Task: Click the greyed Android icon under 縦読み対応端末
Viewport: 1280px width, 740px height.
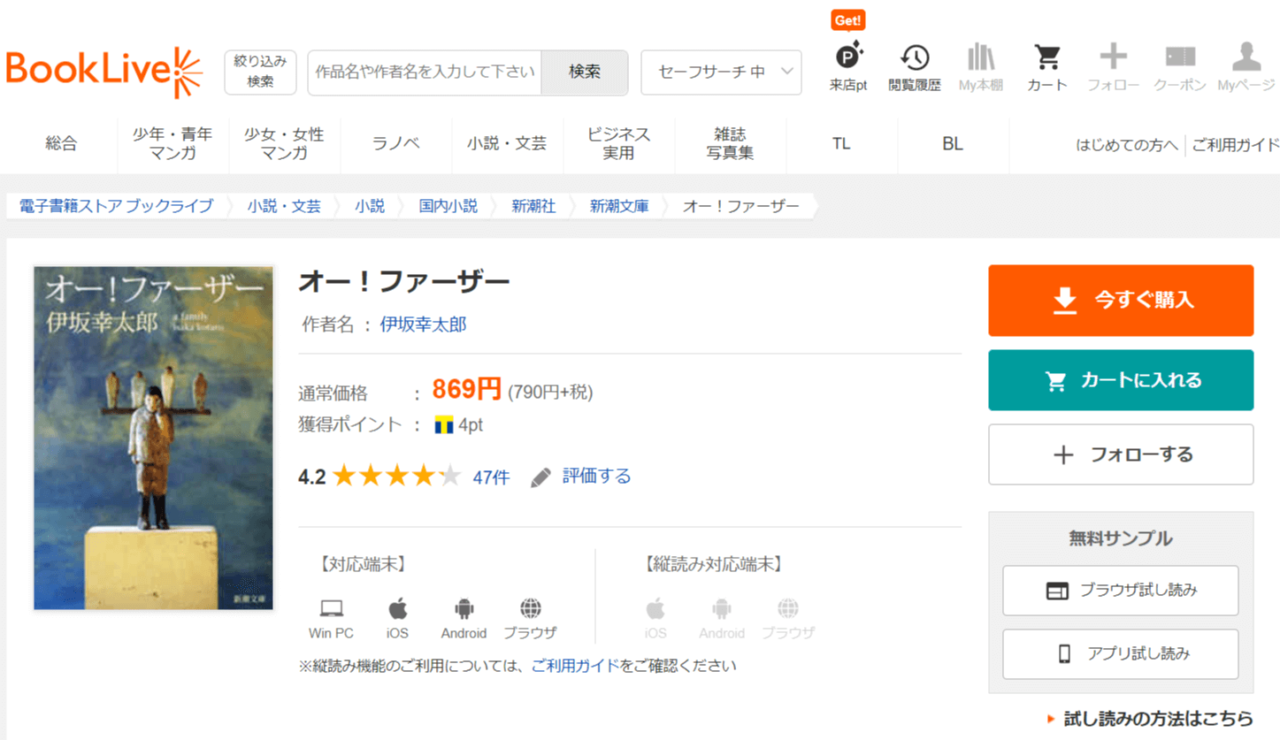Action: [722, 608]
